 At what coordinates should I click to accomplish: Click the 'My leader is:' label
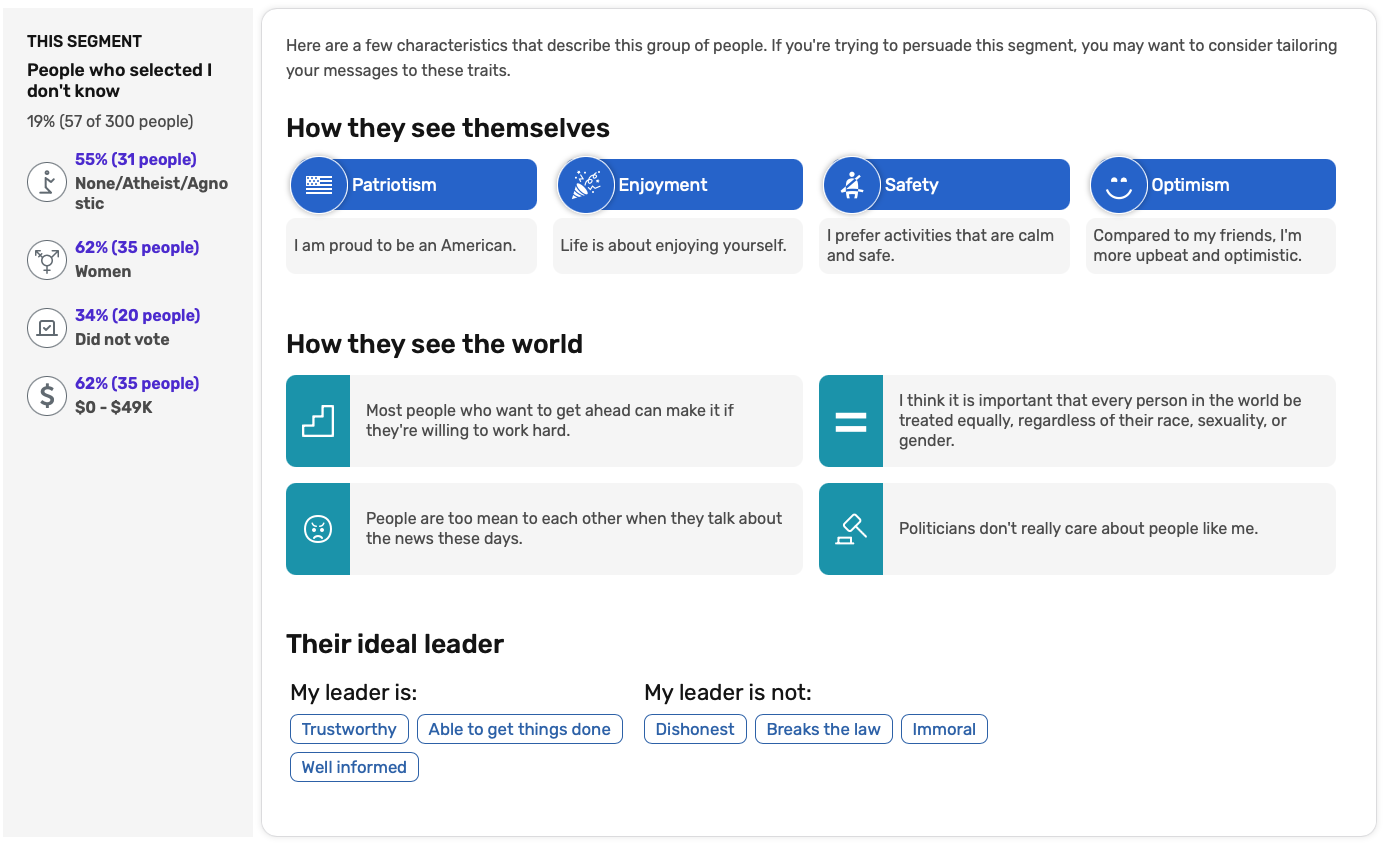[354, 692]
